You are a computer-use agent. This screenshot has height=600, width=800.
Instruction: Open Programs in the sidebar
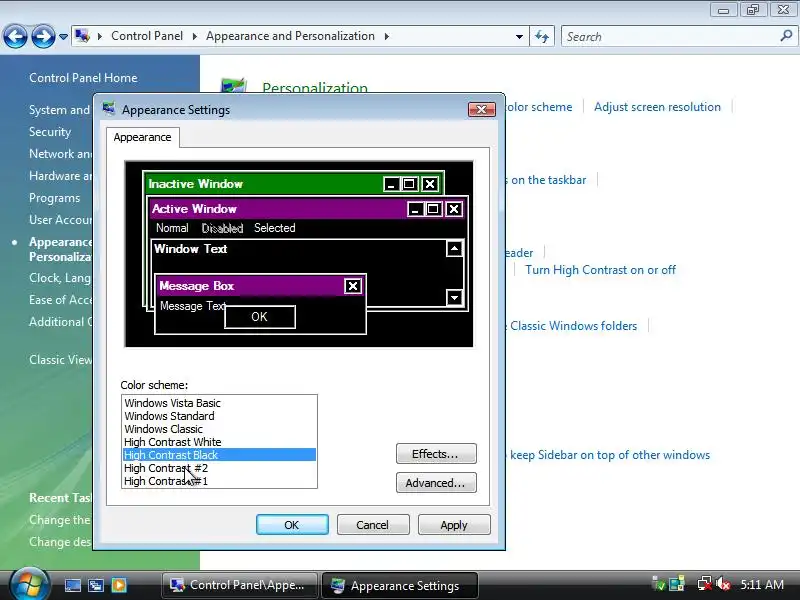click(x=55, y=198)
